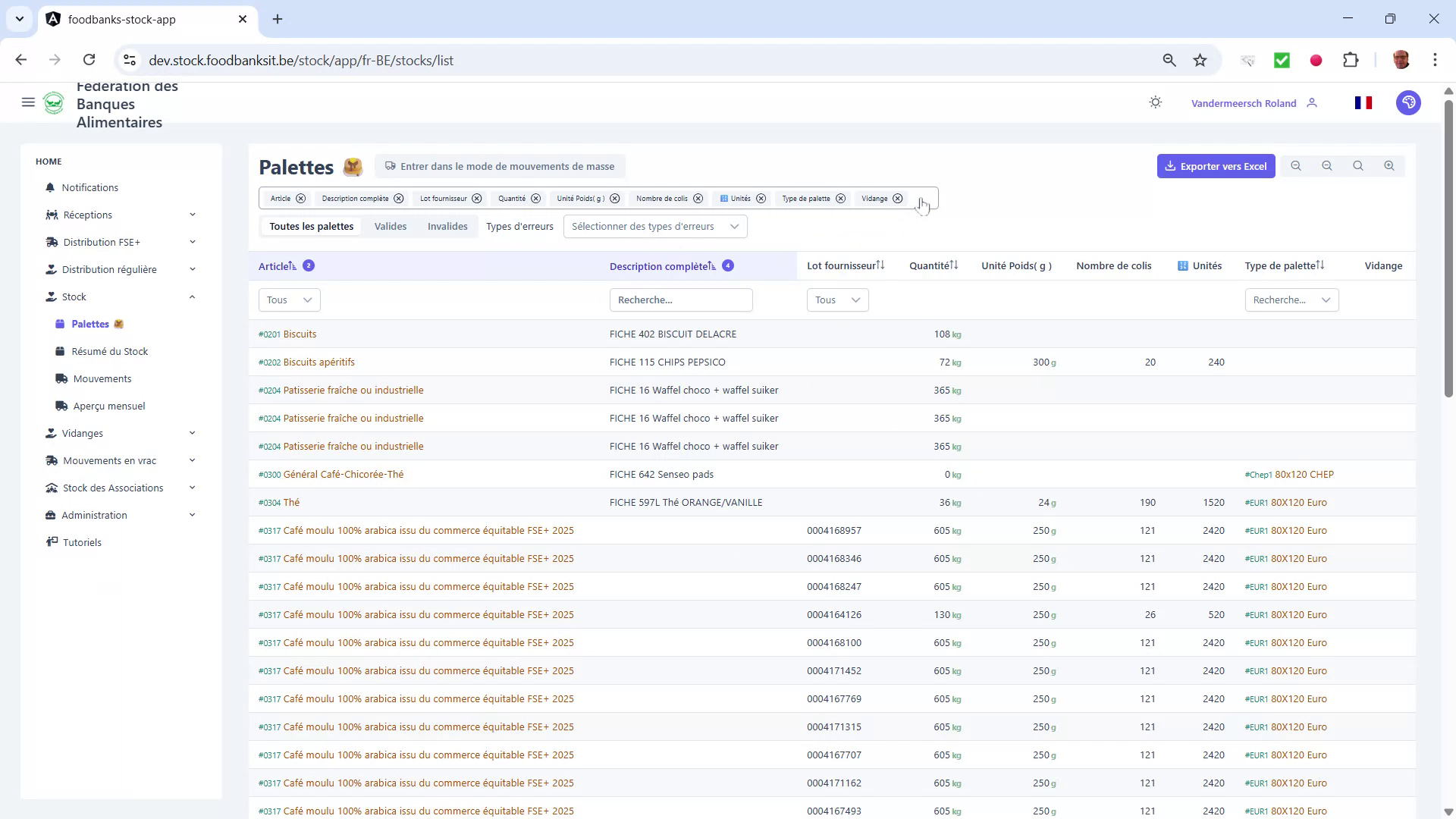This screenshot has height=819, width=1456.
Task: Click the scan icon for mouvements de masse
Action: tap(390, 166)
